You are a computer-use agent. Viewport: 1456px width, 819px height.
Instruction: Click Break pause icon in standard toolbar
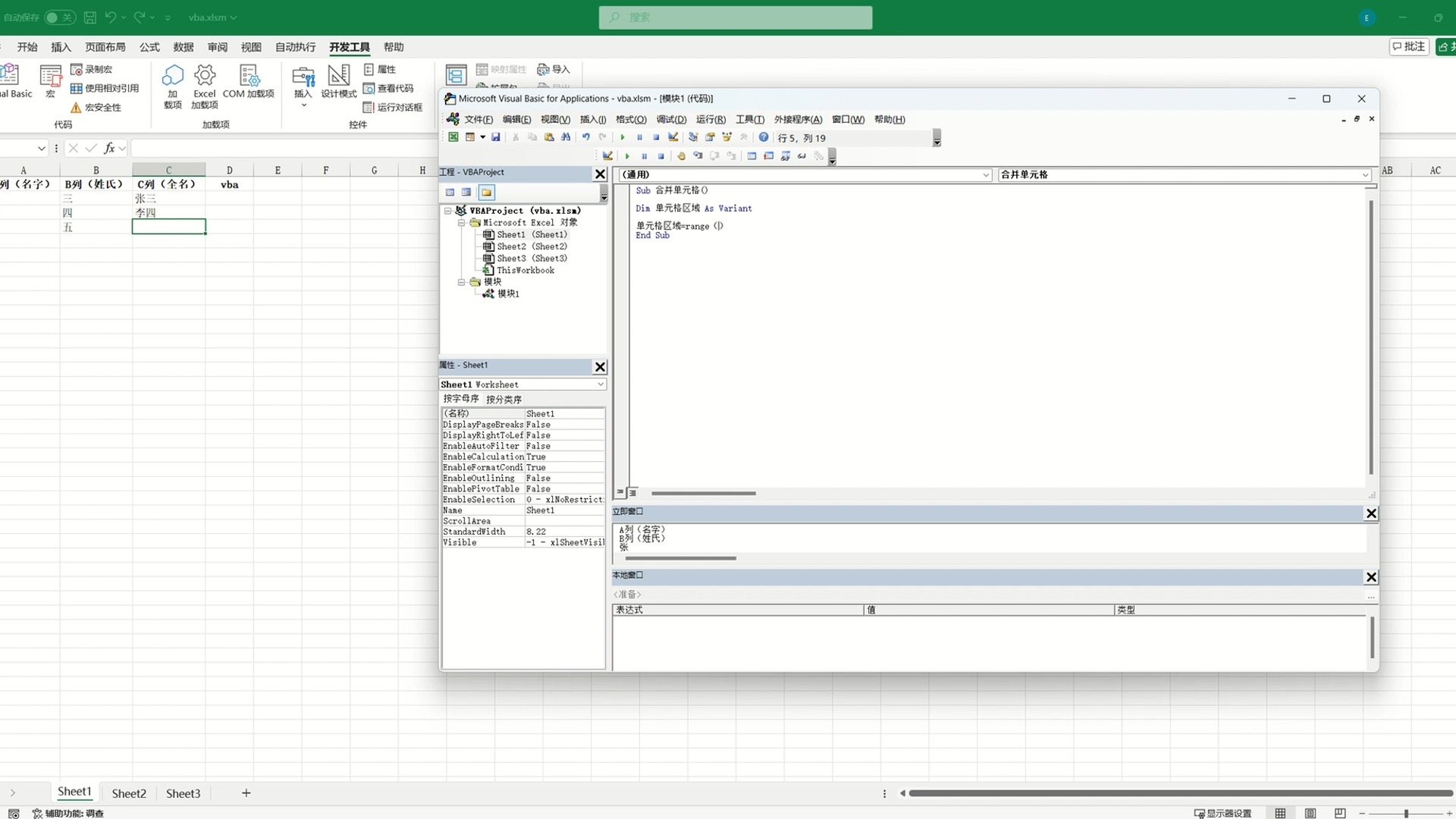pos(639,137)
